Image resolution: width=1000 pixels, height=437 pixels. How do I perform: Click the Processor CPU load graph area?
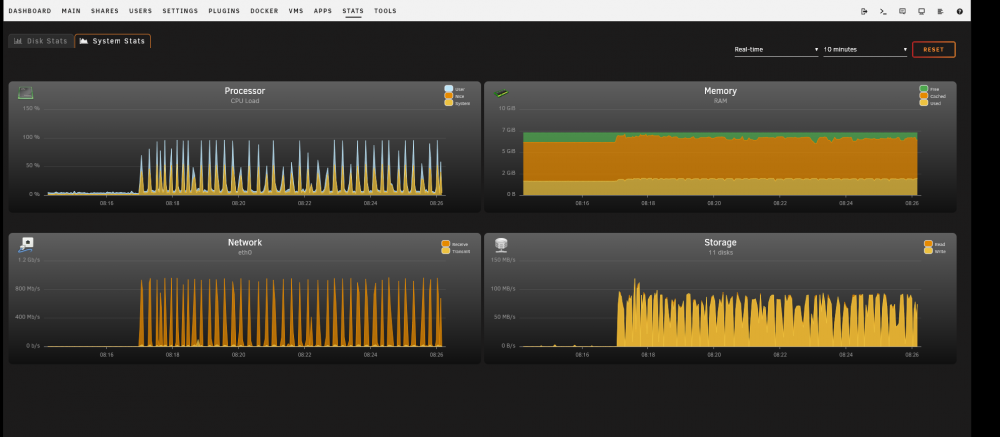245,152
